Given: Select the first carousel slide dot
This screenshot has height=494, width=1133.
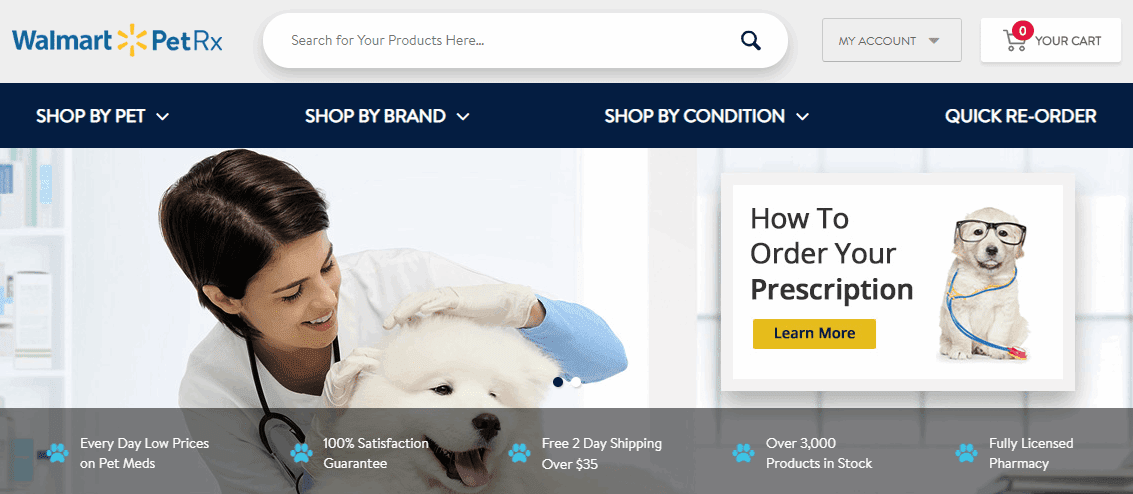Looking at the screenshot, I should pos(558,382).
